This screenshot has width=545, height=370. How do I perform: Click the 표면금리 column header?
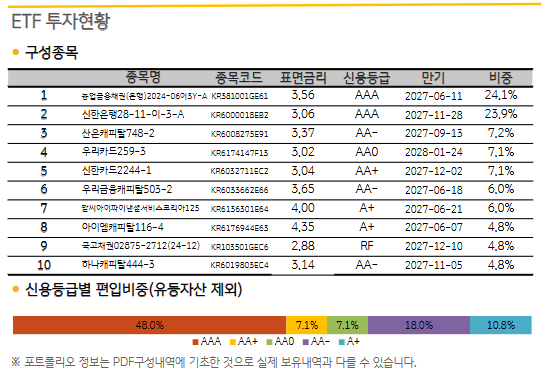click(303, 77)
